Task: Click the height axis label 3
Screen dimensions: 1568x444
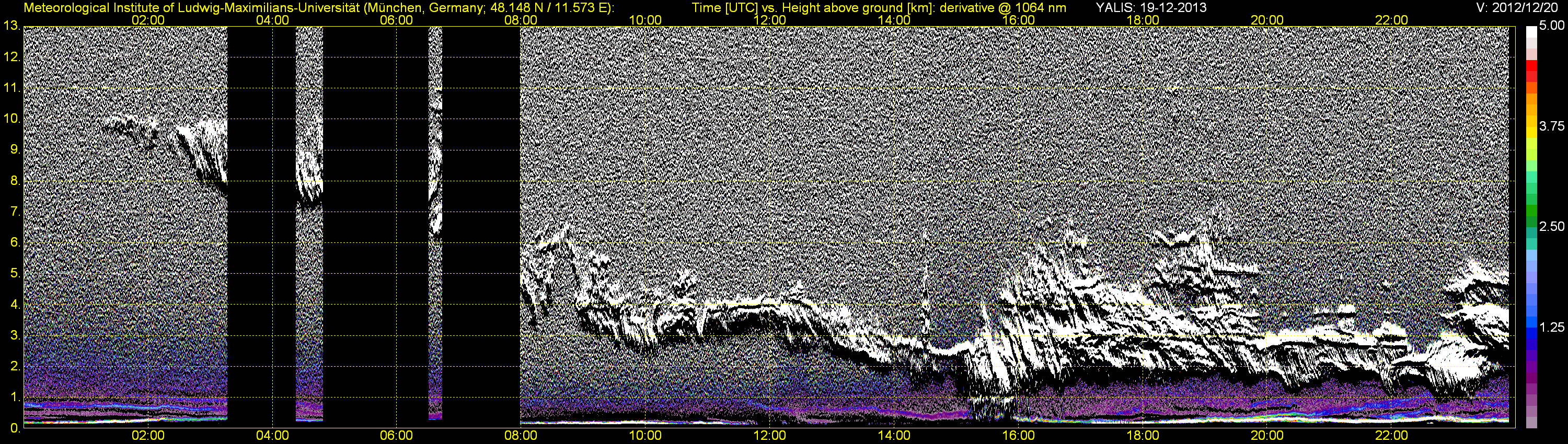Action: point(15,335)
